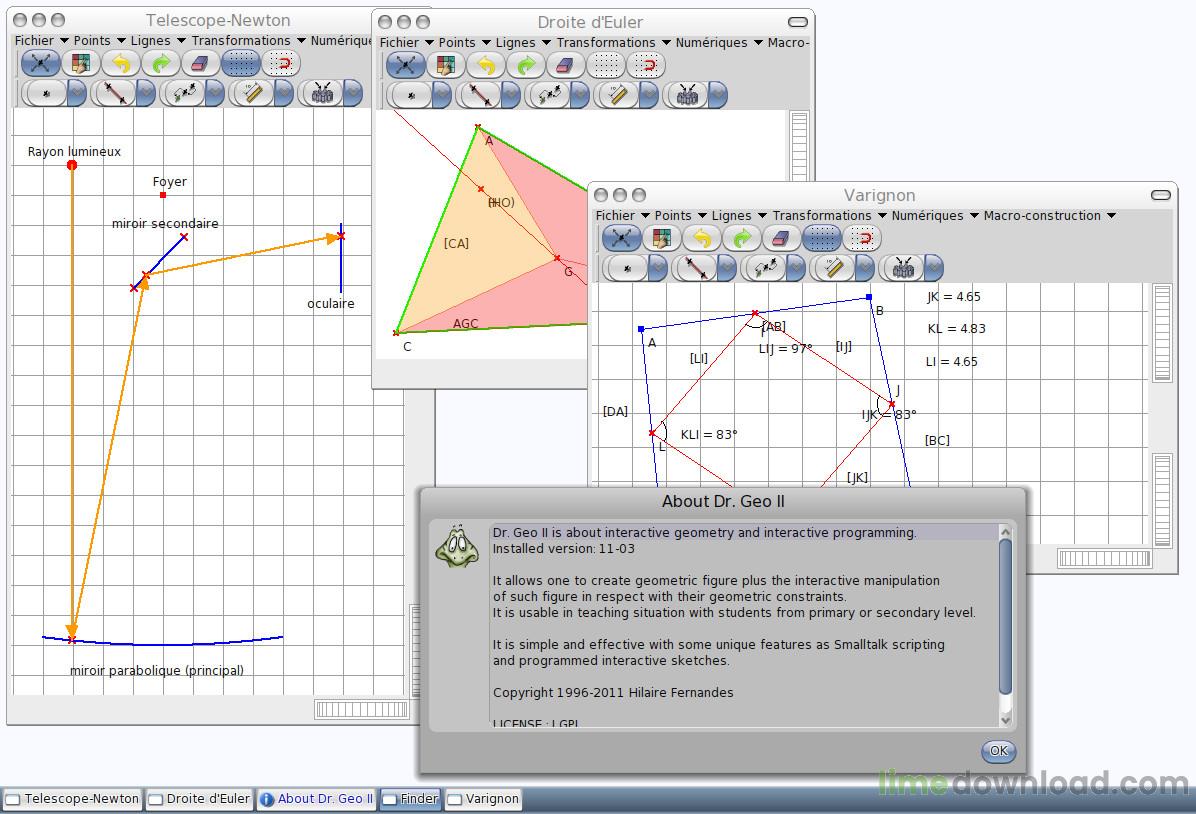
Task: Expand the macro tool dropdown in Droite d'Euler
Action: click(x=718, y=95)
